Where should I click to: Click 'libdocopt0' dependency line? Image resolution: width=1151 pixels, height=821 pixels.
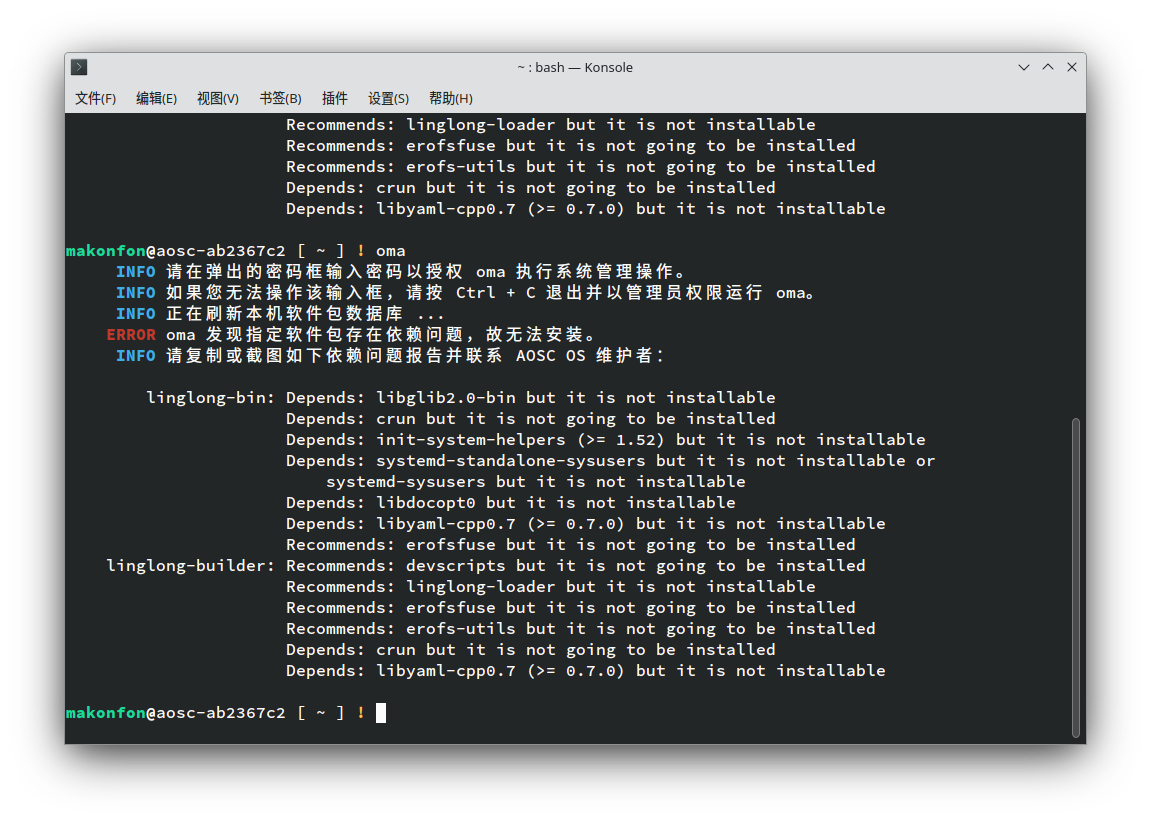(x=511, y=503)
